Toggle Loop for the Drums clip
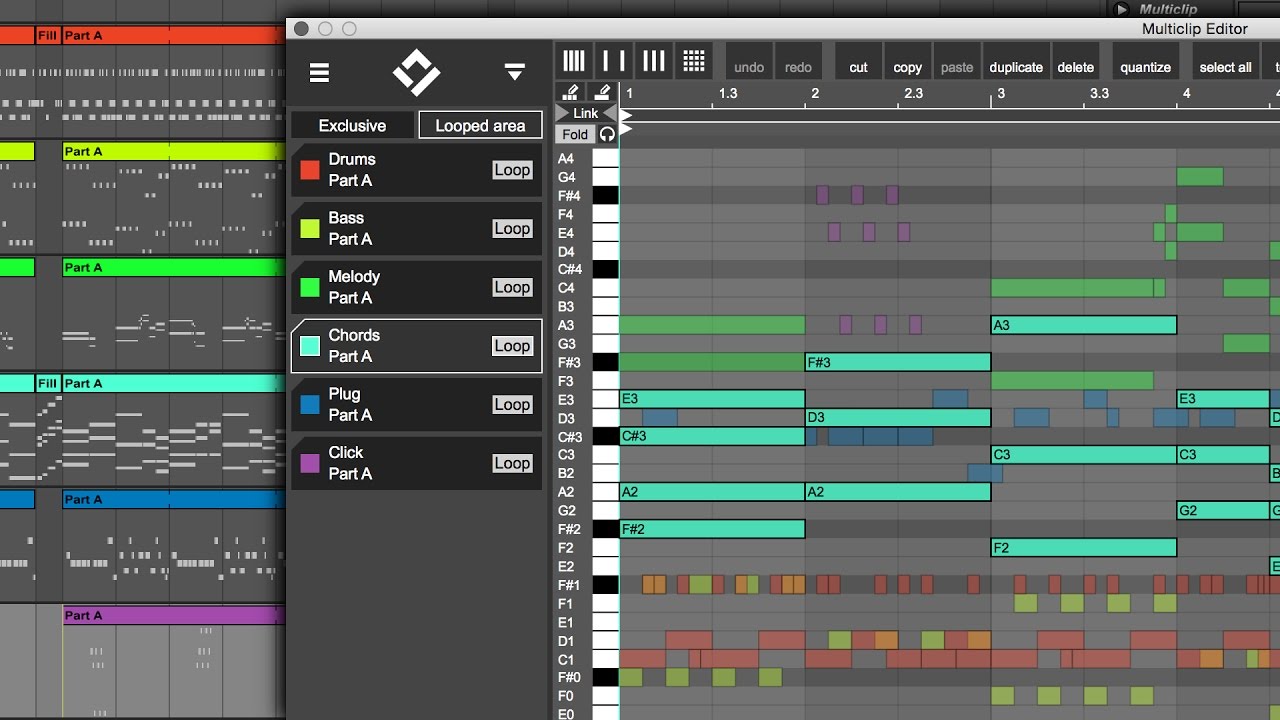This screenshot has height=720, width=1280. point(512,170)
